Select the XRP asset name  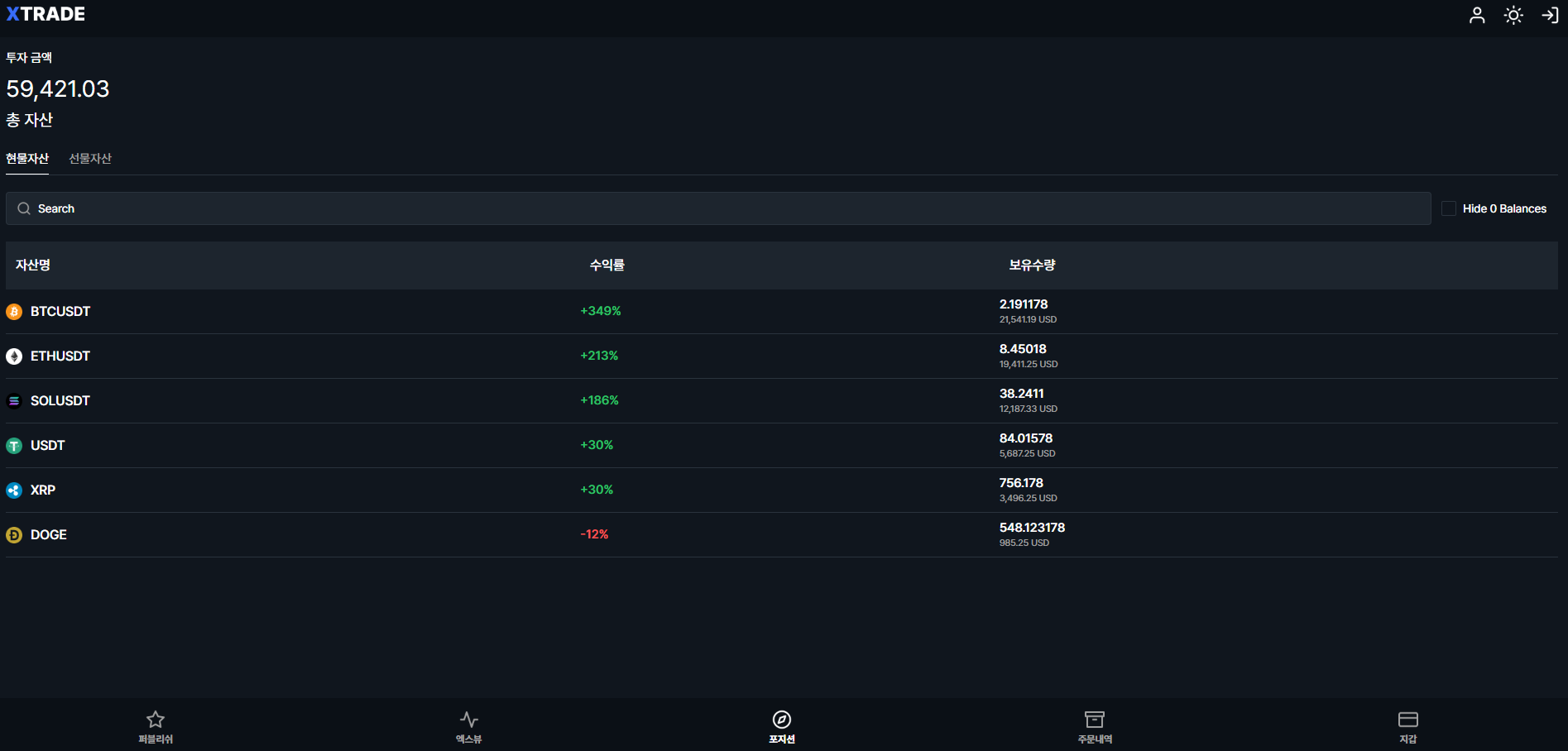(43, 490)
